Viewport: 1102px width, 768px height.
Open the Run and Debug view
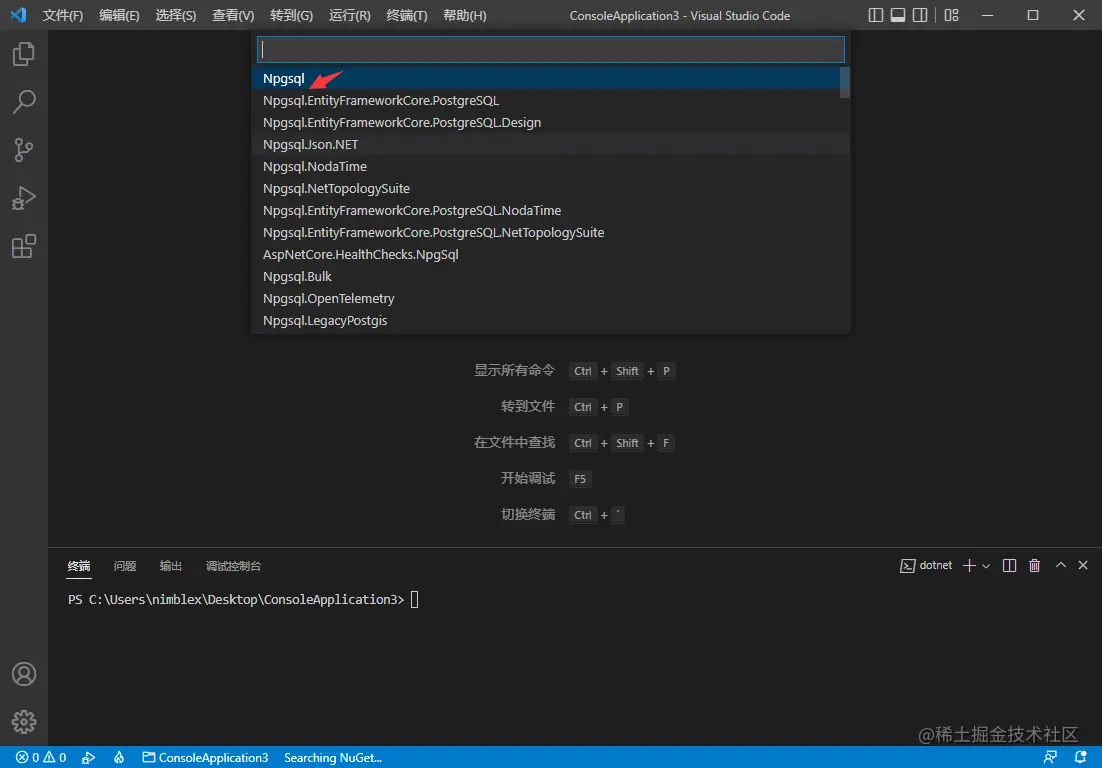[24, 198]
